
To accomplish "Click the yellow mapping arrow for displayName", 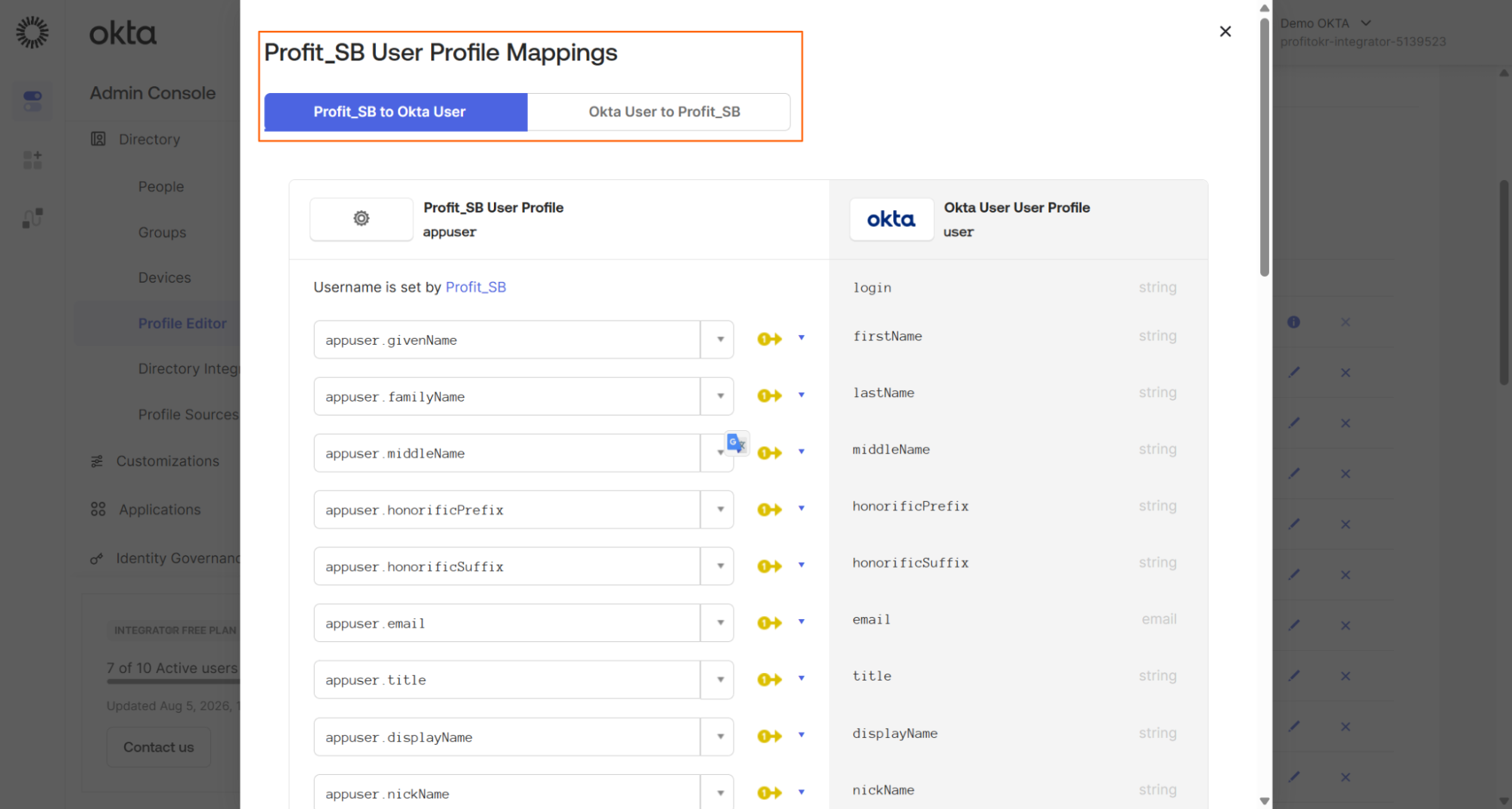I will [769, 736].
